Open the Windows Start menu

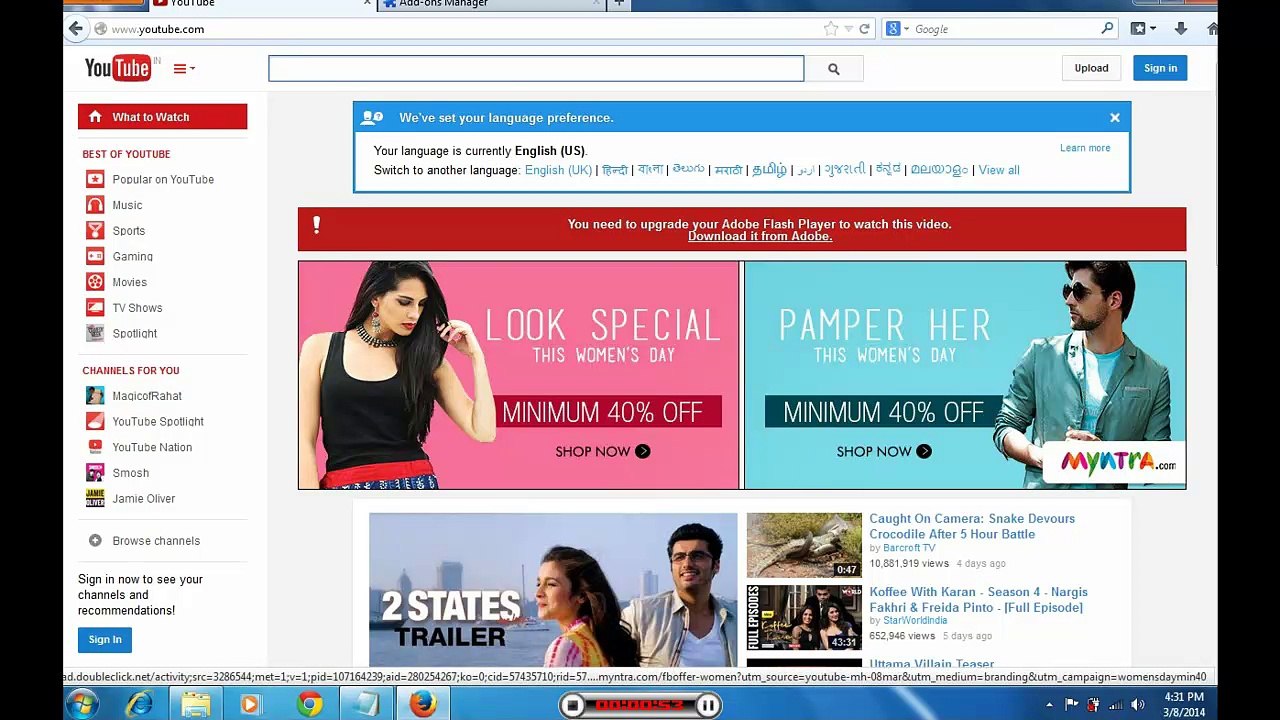82,705
